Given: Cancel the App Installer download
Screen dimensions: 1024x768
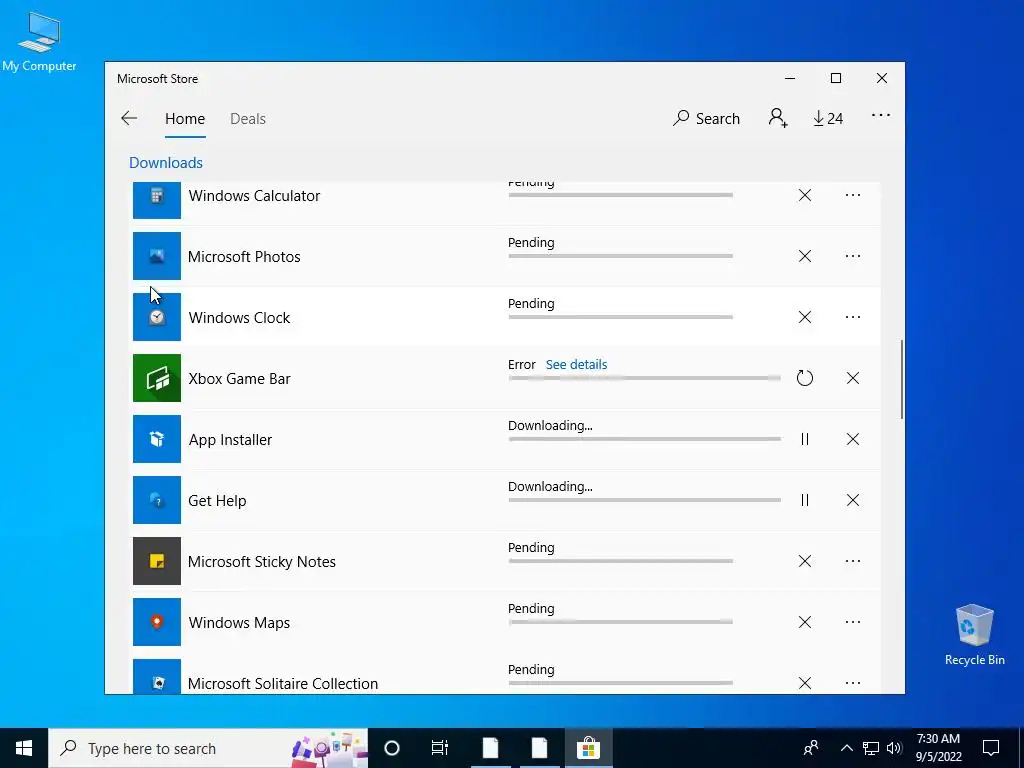Looking at the screenshot, I should coord(853,439).
